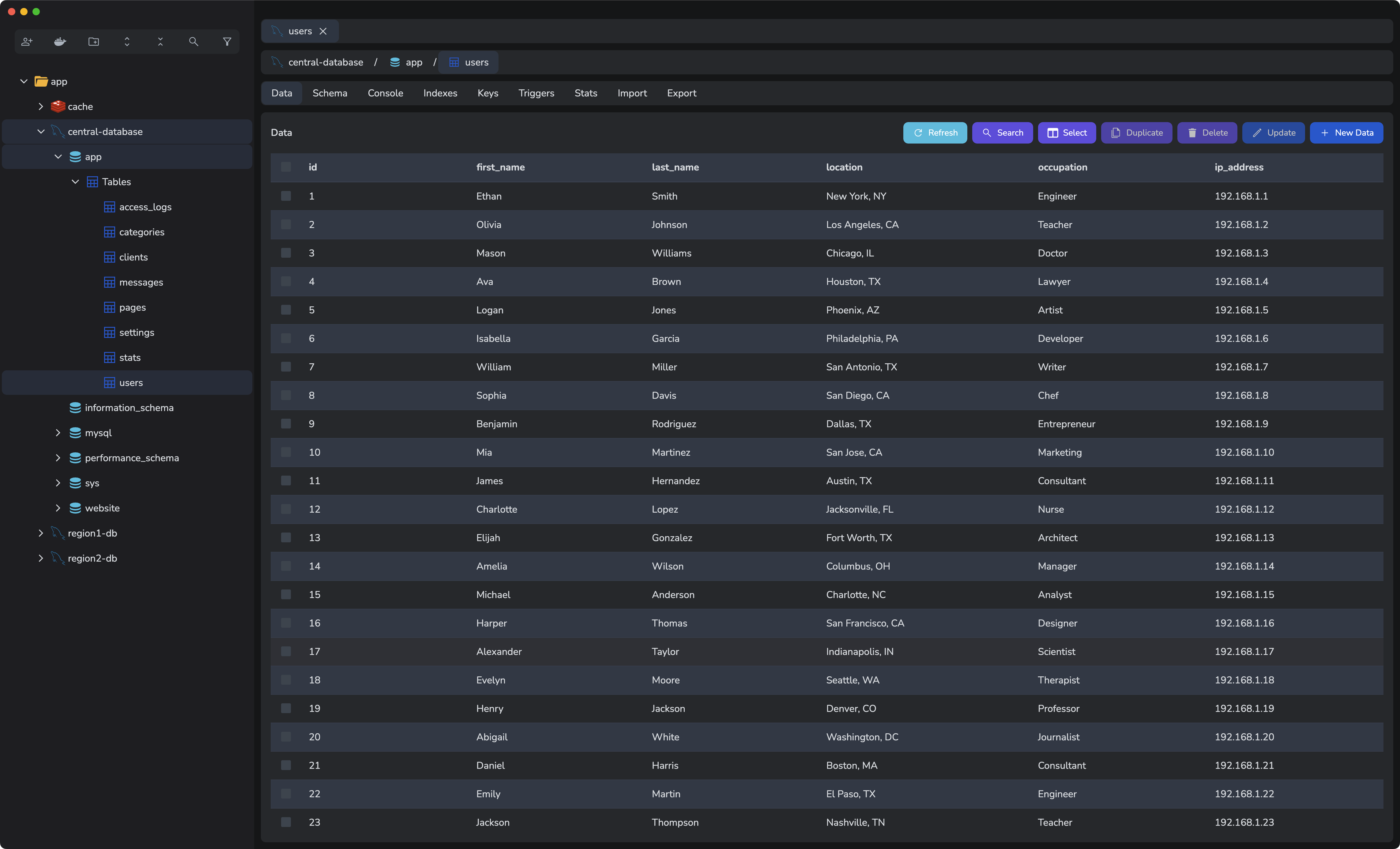This screenshot has width=1400, height=849.
Task: Open the Triggers tab
Action: click(536, 93)
